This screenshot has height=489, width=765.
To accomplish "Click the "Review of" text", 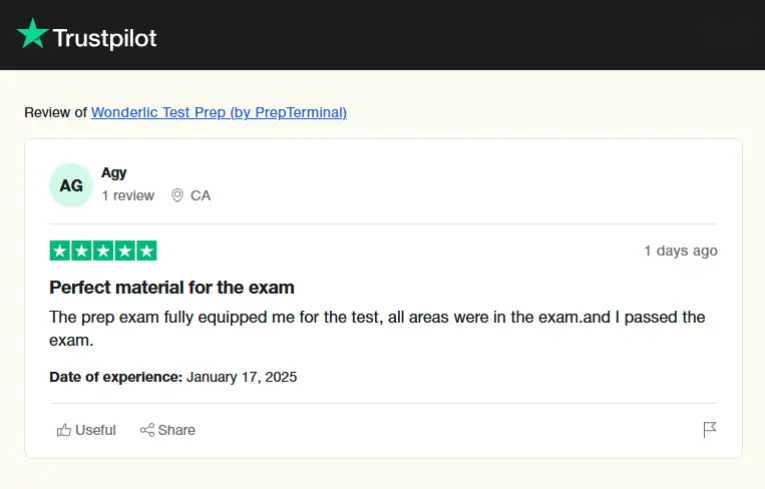I will (x=56, y=112).
